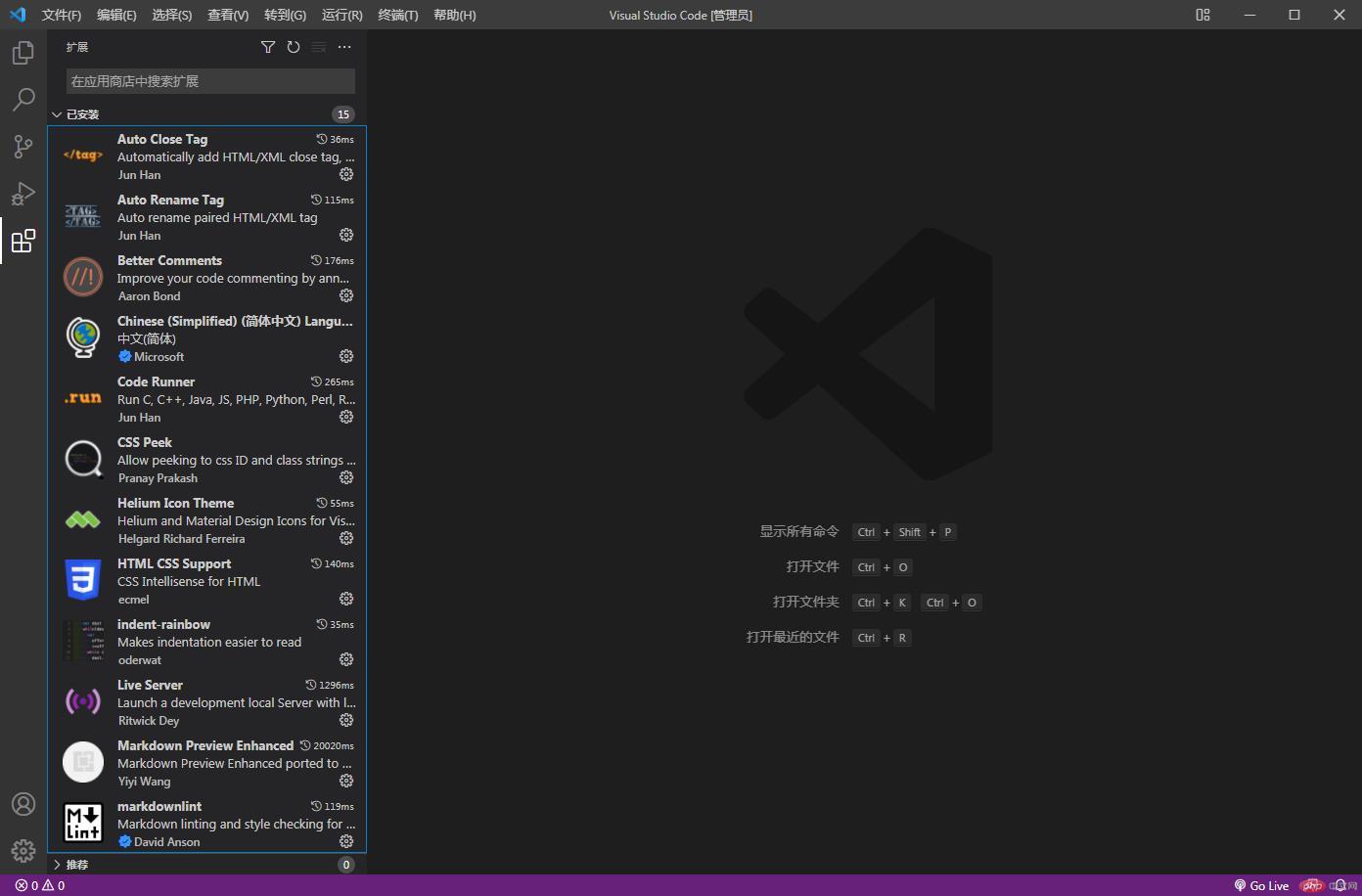Select the Chinese (Simplified) language extension
This screenshot has height=896, width=1362.
pyautogui.click(x=206, y=338)
